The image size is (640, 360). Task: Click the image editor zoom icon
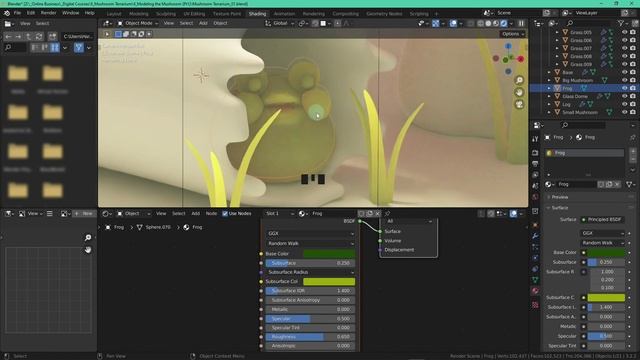click(88, 238)
